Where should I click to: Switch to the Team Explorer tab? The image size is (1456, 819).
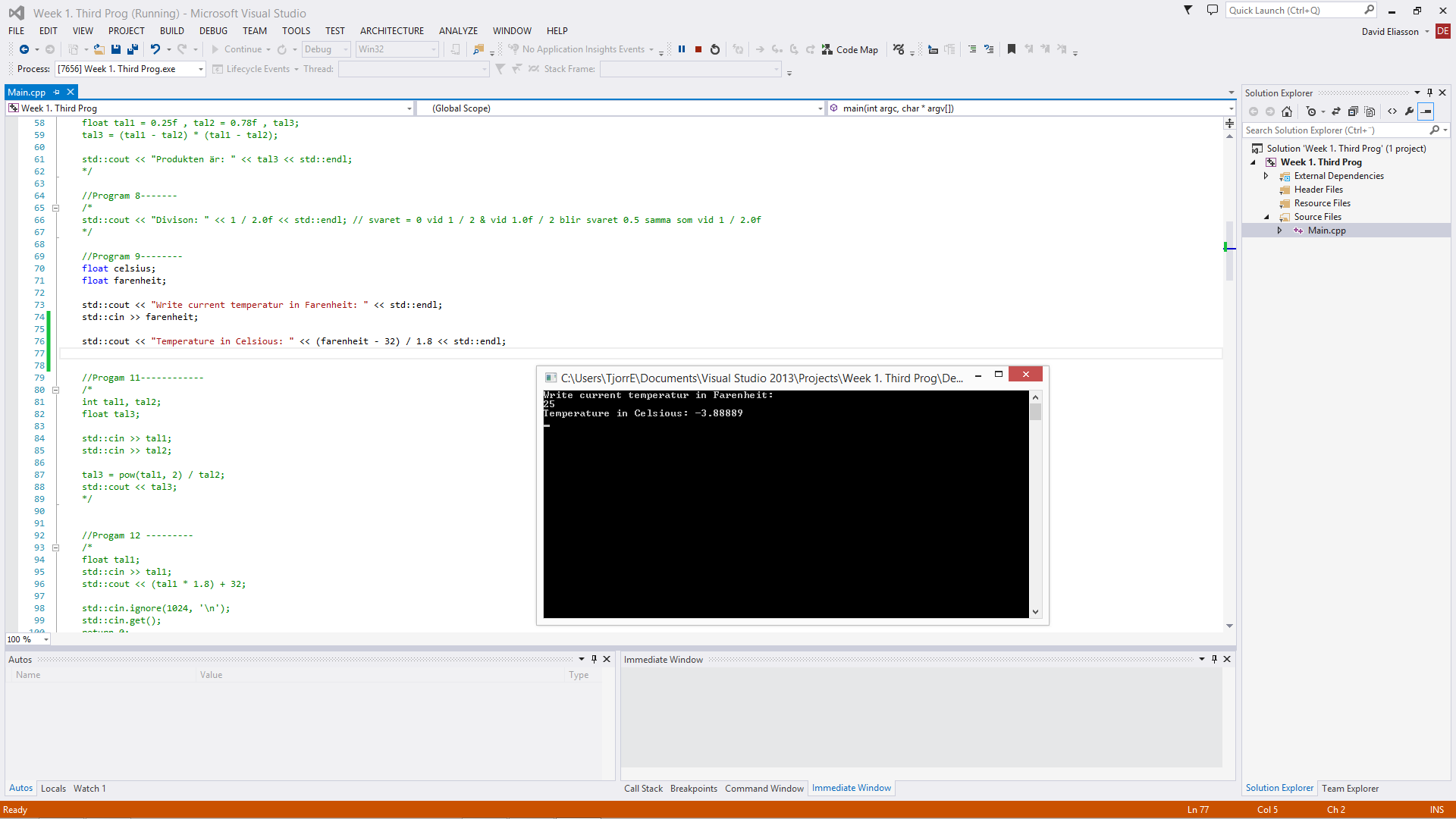click(1350, 789)
